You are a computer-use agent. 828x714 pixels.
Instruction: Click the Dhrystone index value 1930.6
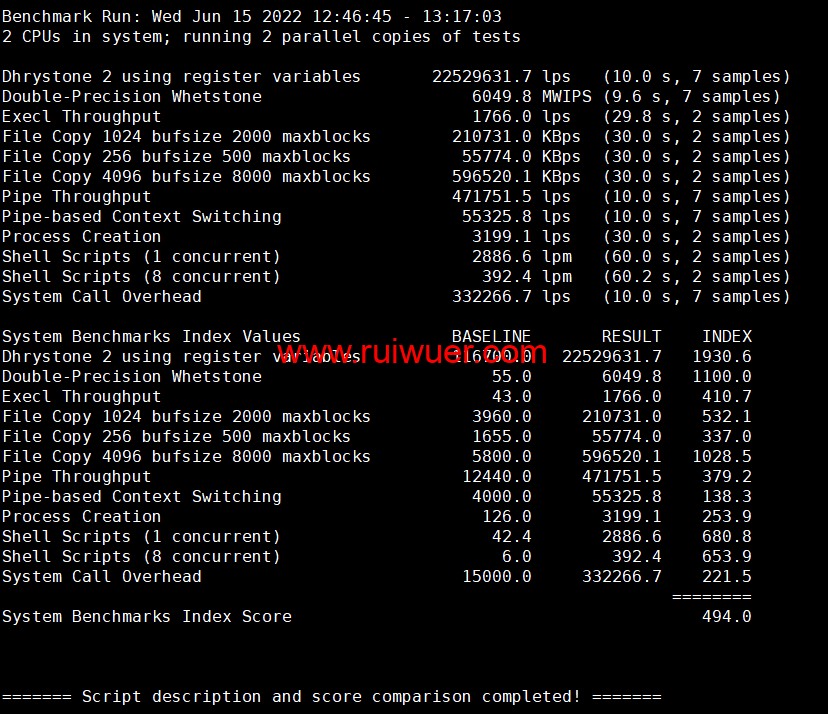721,357
